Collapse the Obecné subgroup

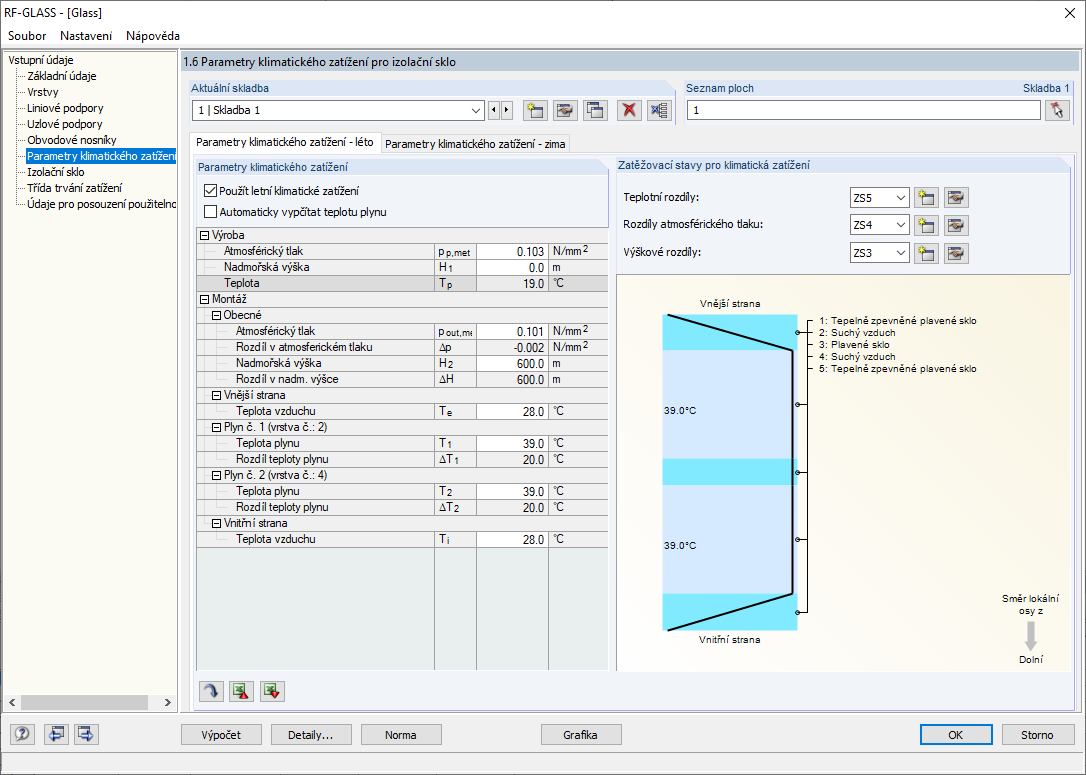216,315
